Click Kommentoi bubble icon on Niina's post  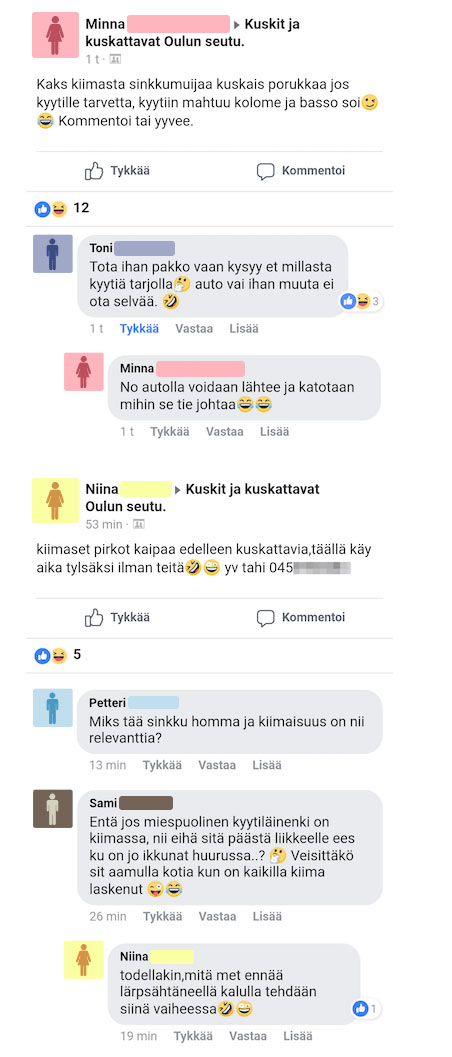265,617
